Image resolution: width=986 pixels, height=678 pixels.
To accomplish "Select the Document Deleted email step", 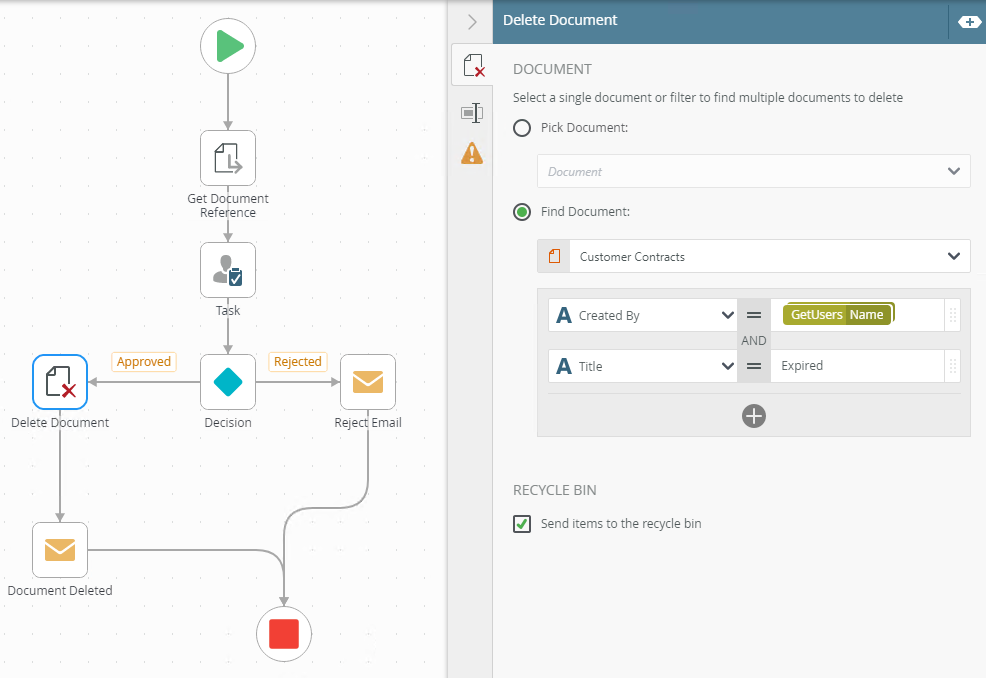I will pos(60,550).
